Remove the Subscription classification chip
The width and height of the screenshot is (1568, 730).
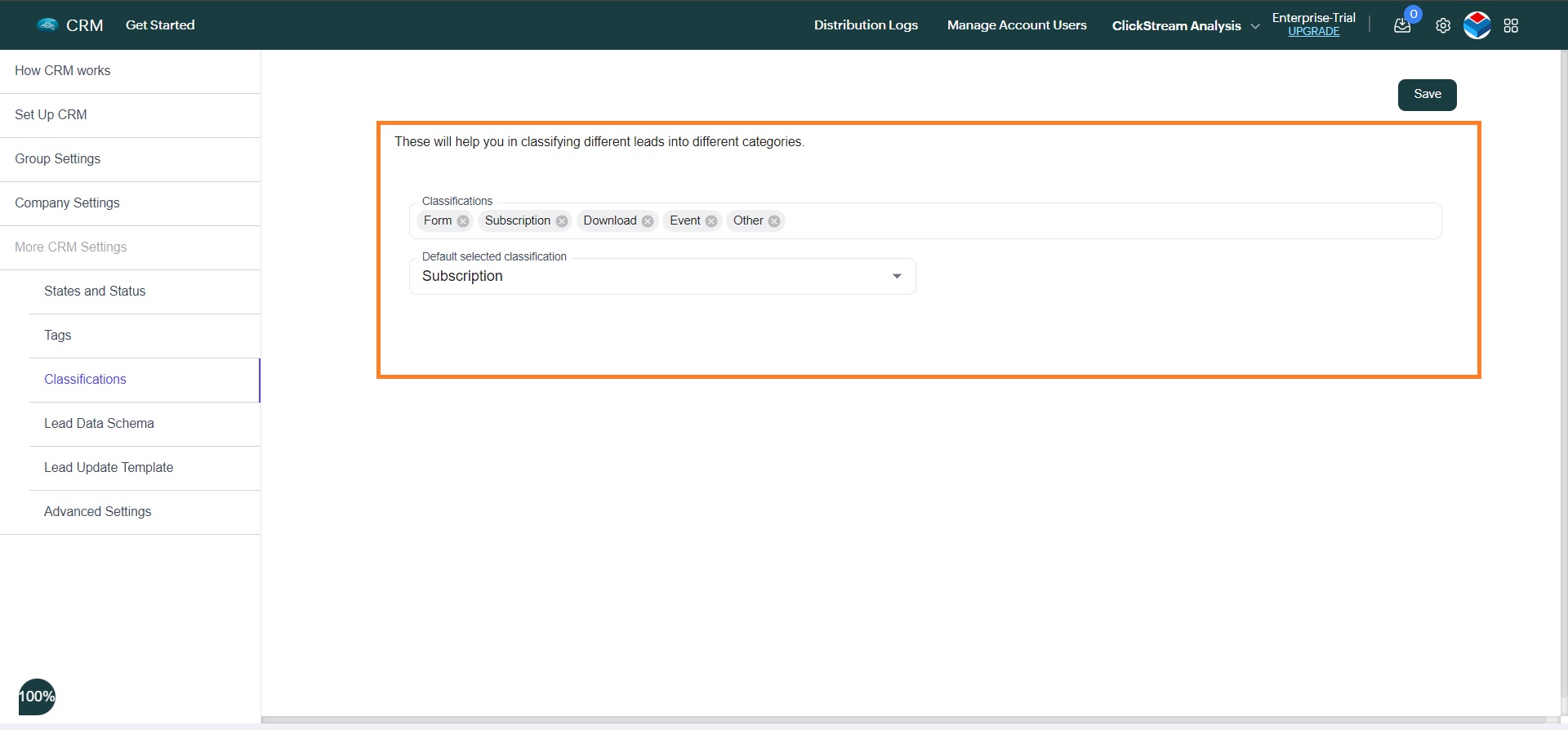(562, 221)
